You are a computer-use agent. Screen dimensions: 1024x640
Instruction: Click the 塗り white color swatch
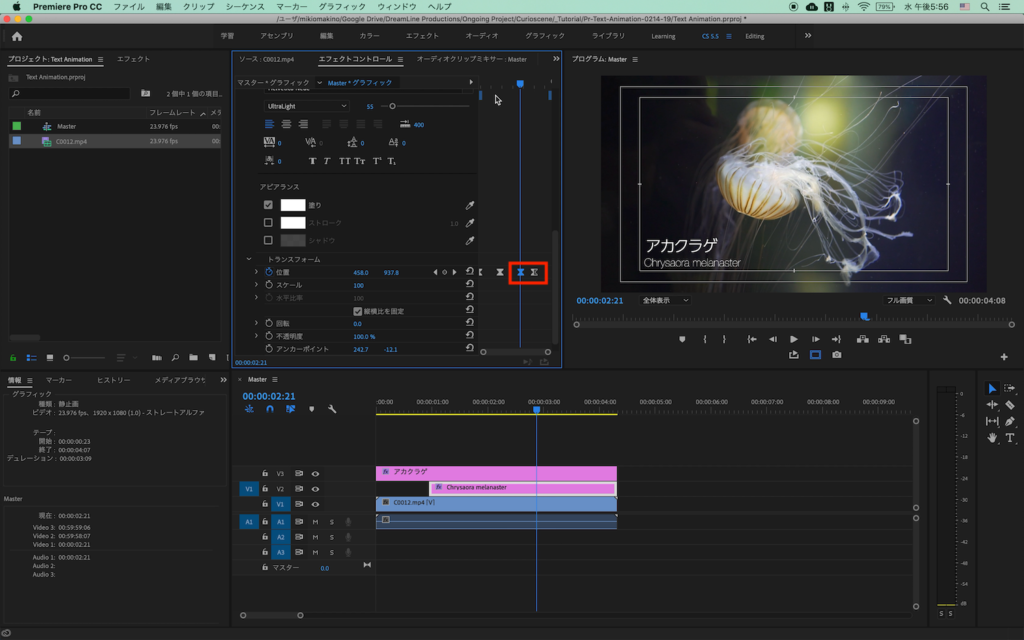click(292, 205)
